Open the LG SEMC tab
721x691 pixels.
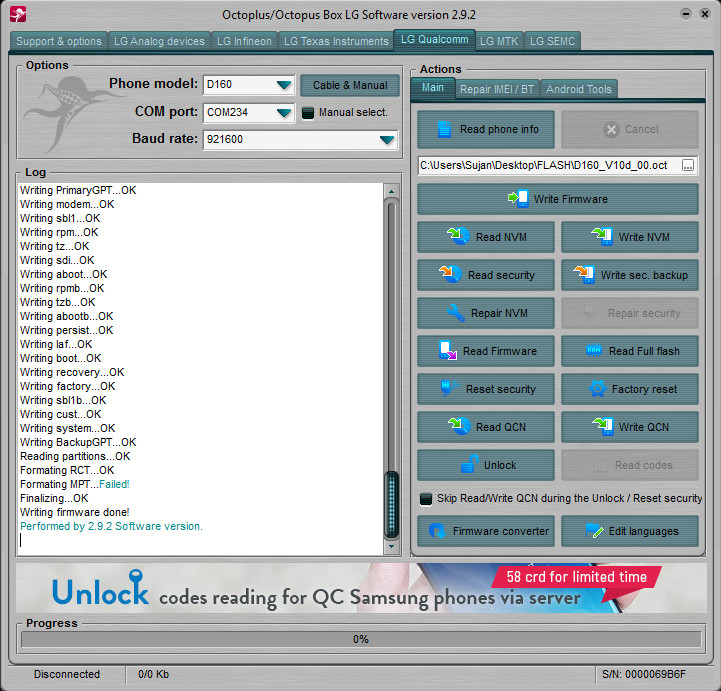552,41
